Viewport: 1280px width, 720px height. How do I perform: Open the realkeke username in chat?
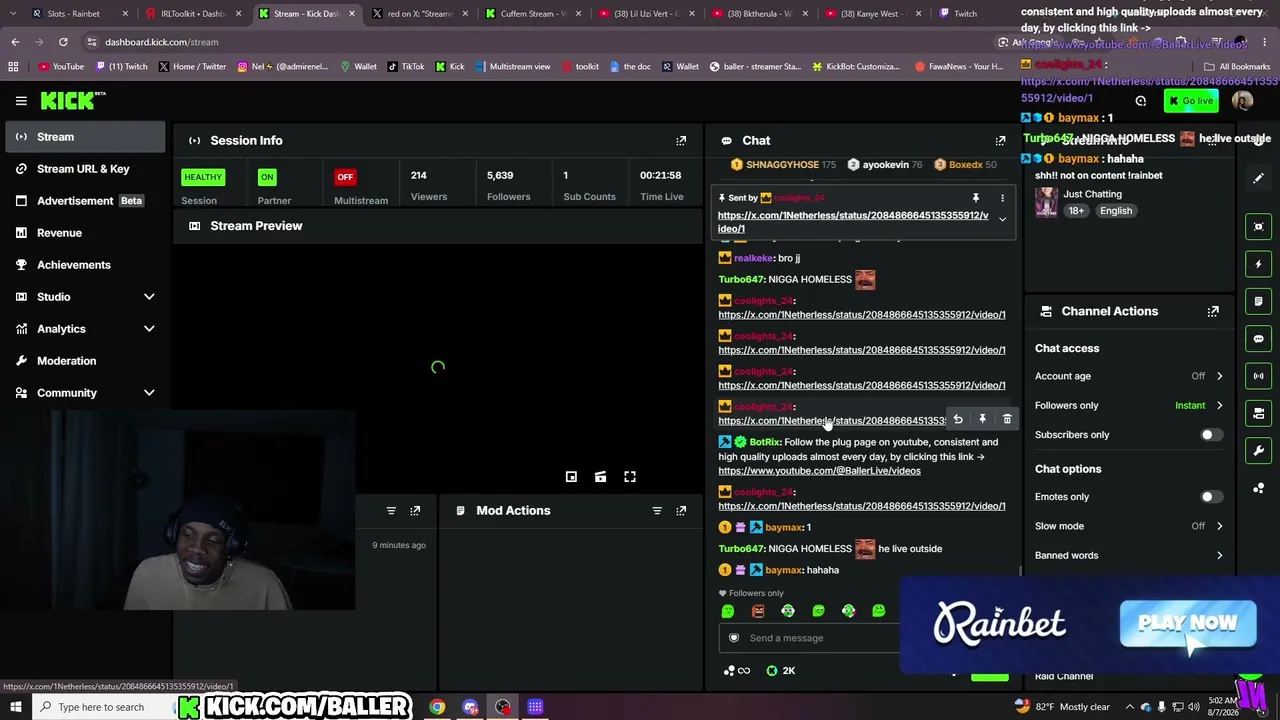click(x=753, y=258)
